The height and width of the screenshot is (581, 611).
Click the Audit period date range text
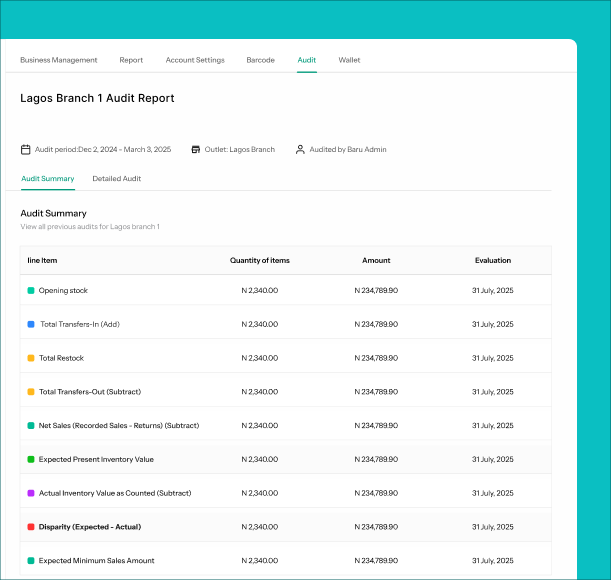coord(103,150)
